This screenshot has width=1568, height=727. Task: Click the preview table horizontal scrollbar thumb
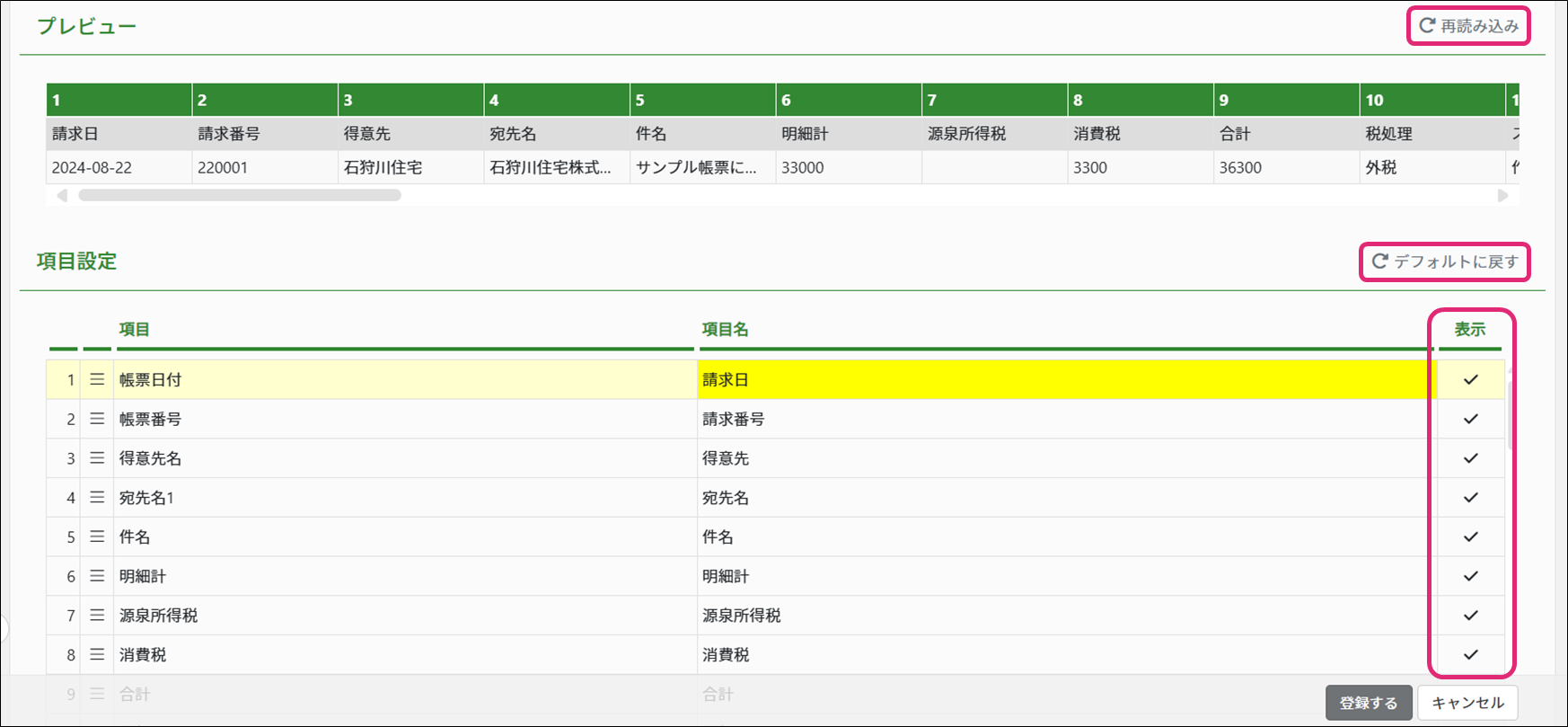pyautogui.click(x=239, y=195)
